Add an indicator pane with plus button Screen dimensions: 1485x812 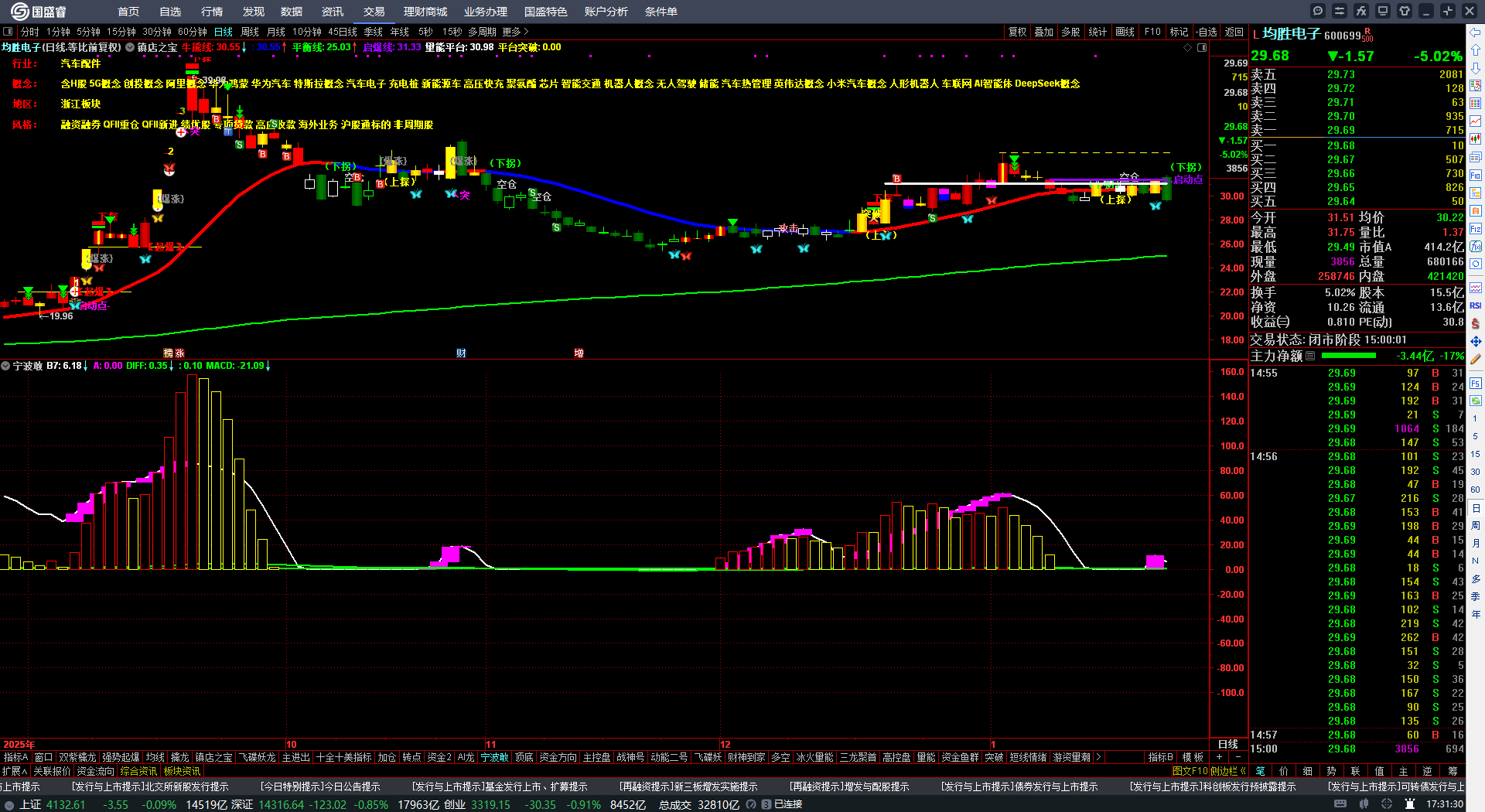pos(1220,757)
